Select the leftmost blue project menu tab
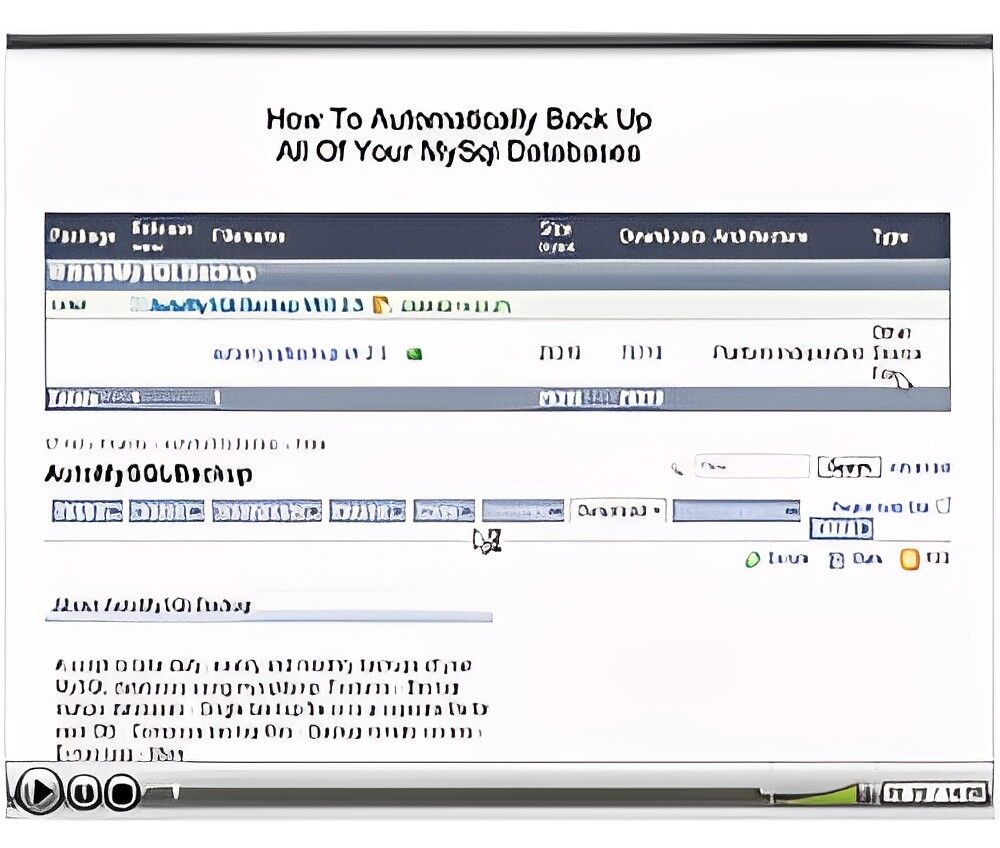The image size is (1000, 848). (x=87, y=511)
